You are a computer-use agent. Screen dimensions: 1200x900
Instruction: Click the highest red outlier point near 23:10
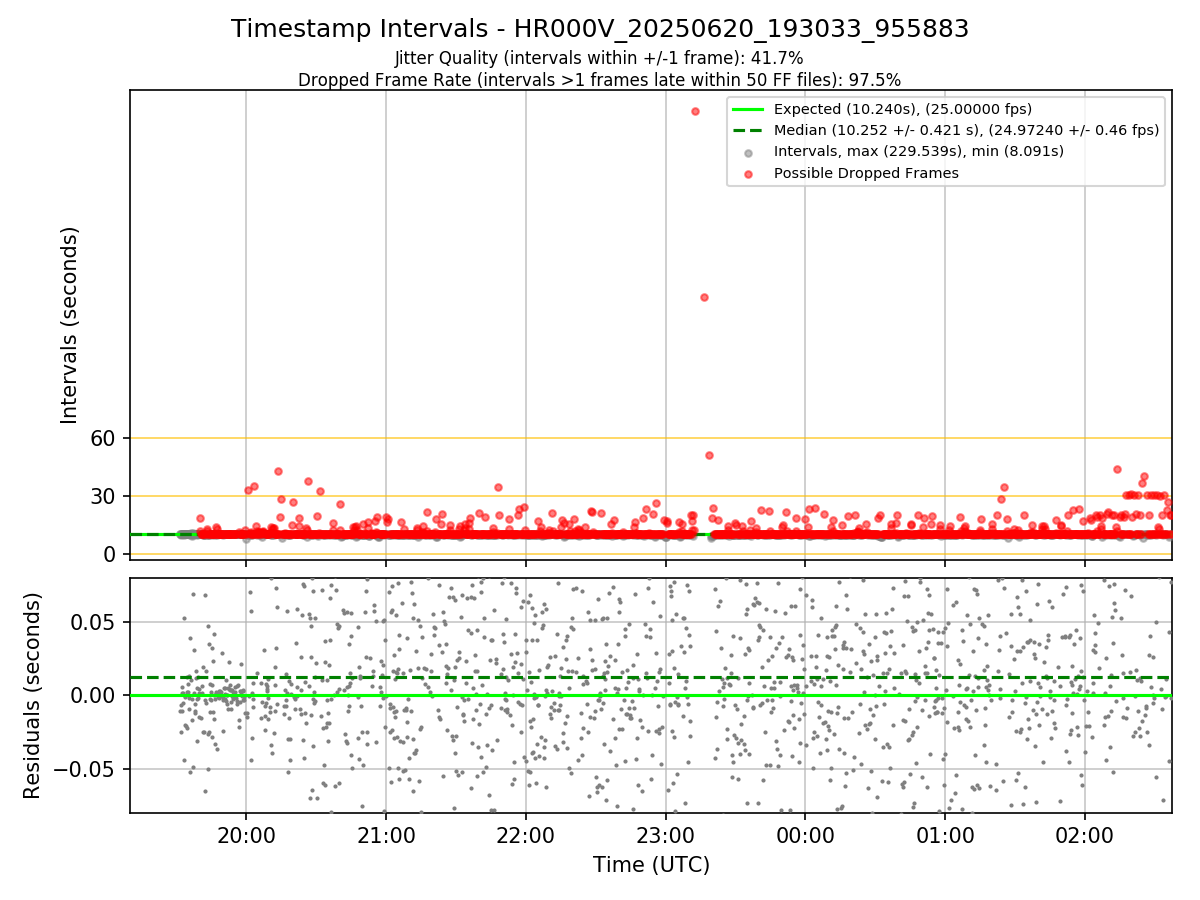[x=695, y=111]
